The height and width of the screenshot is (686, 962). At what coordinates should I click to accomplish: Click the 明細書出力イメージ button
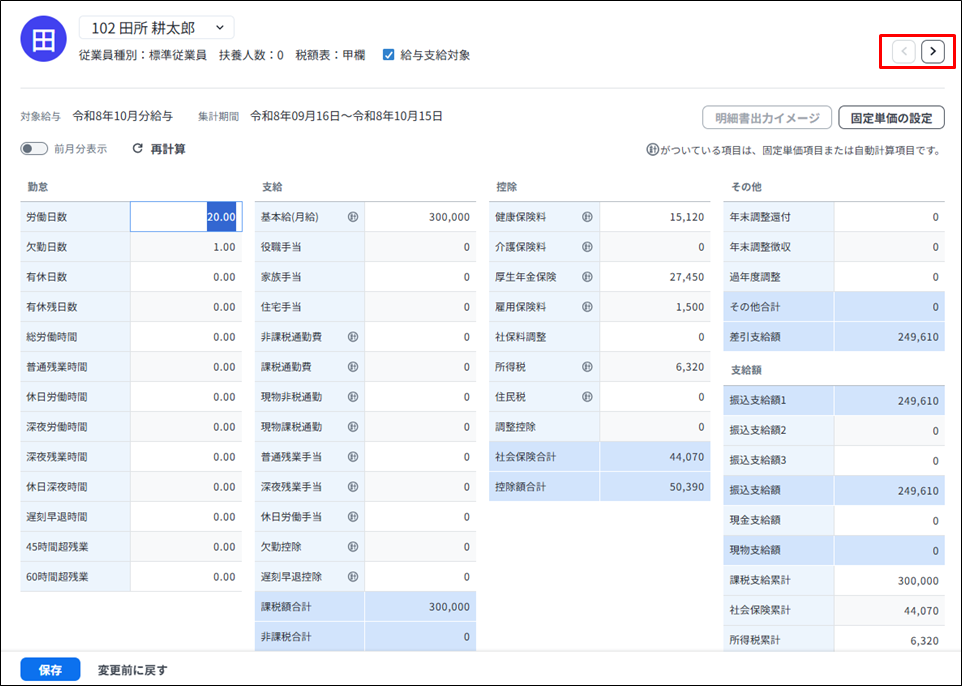(767, 118)
